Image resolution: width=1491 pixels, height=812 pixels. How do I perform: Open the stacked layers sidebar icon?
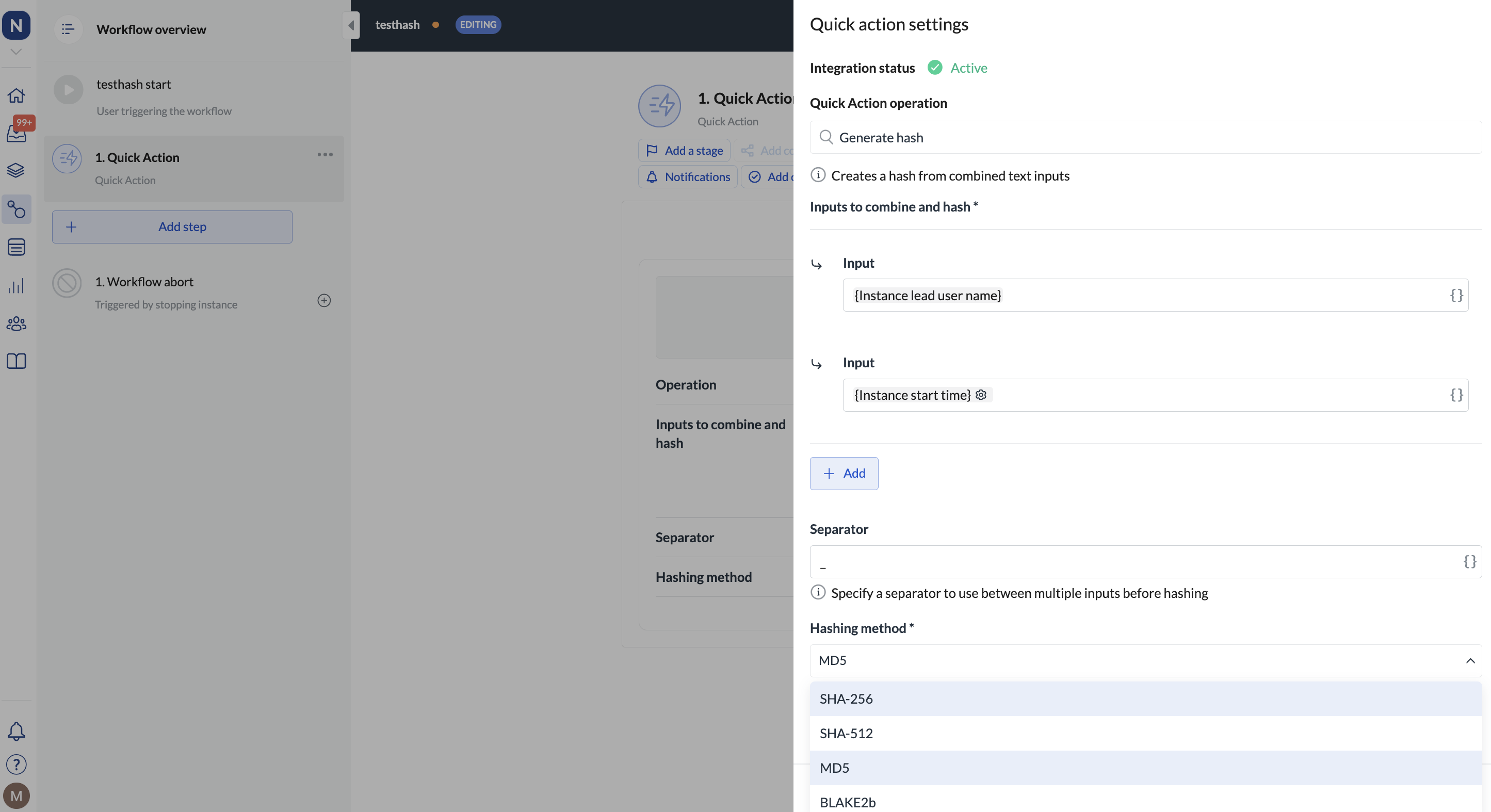click(16, 170)
